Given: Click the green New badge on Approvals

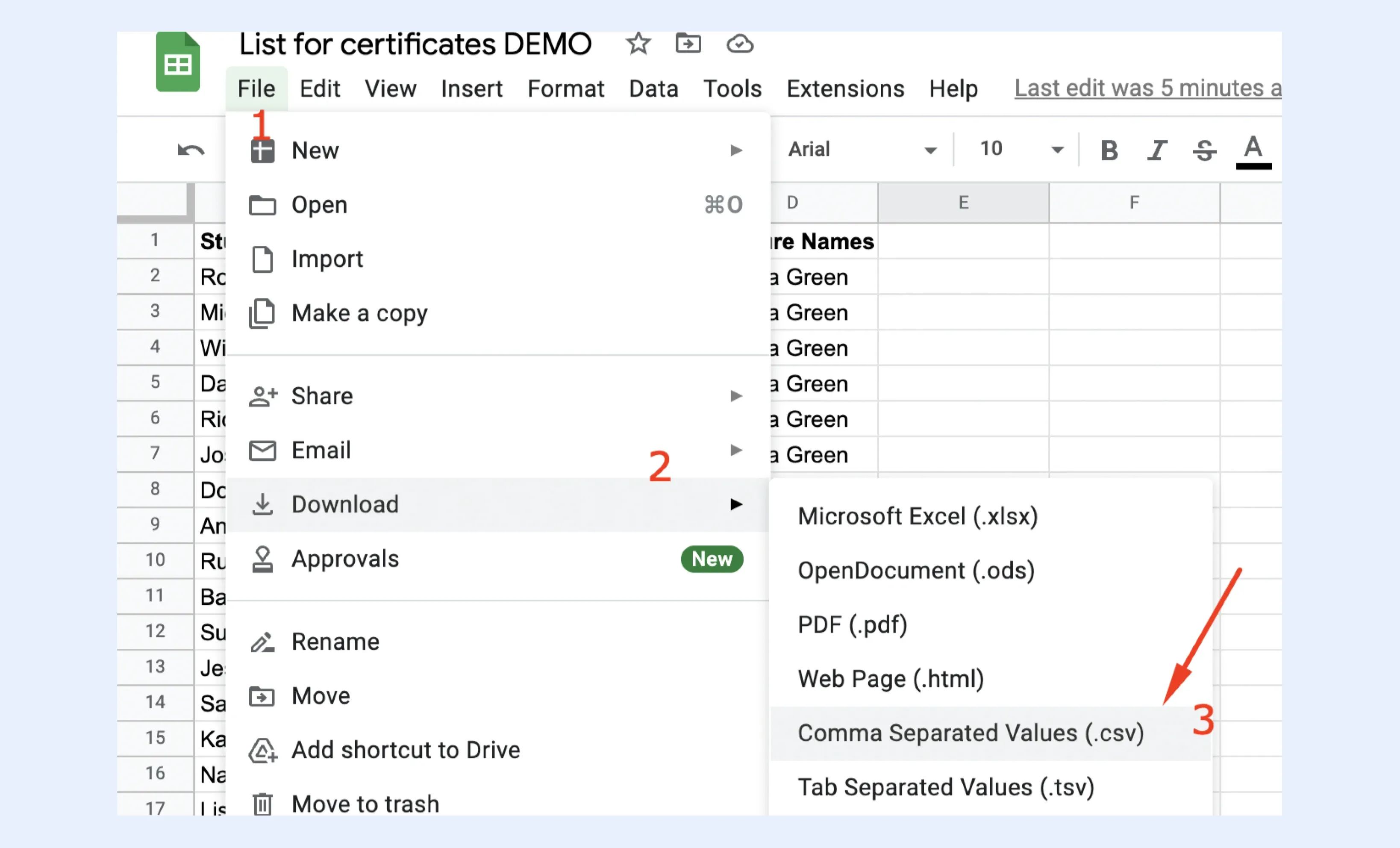Looking at the screenshot, I should [712, 559].
